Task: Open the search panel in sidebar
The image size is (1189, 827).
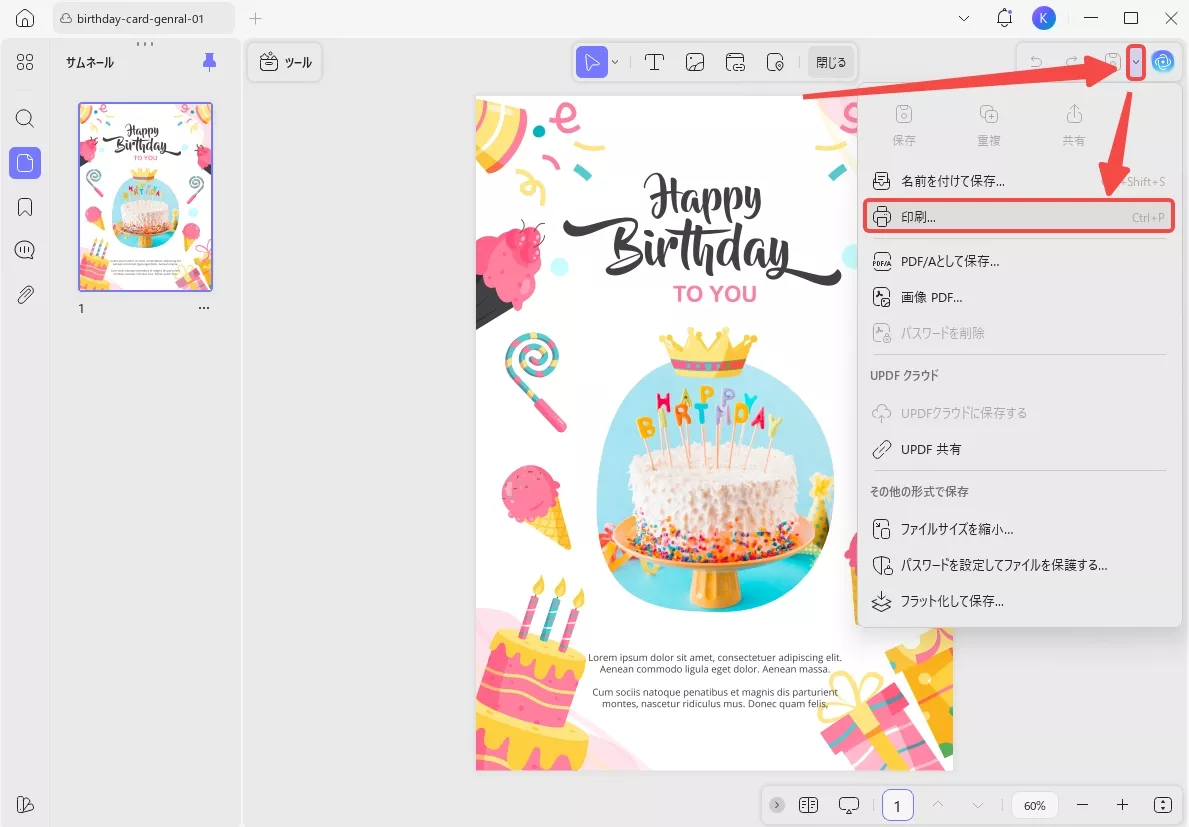Action: [x=25, y=118]
